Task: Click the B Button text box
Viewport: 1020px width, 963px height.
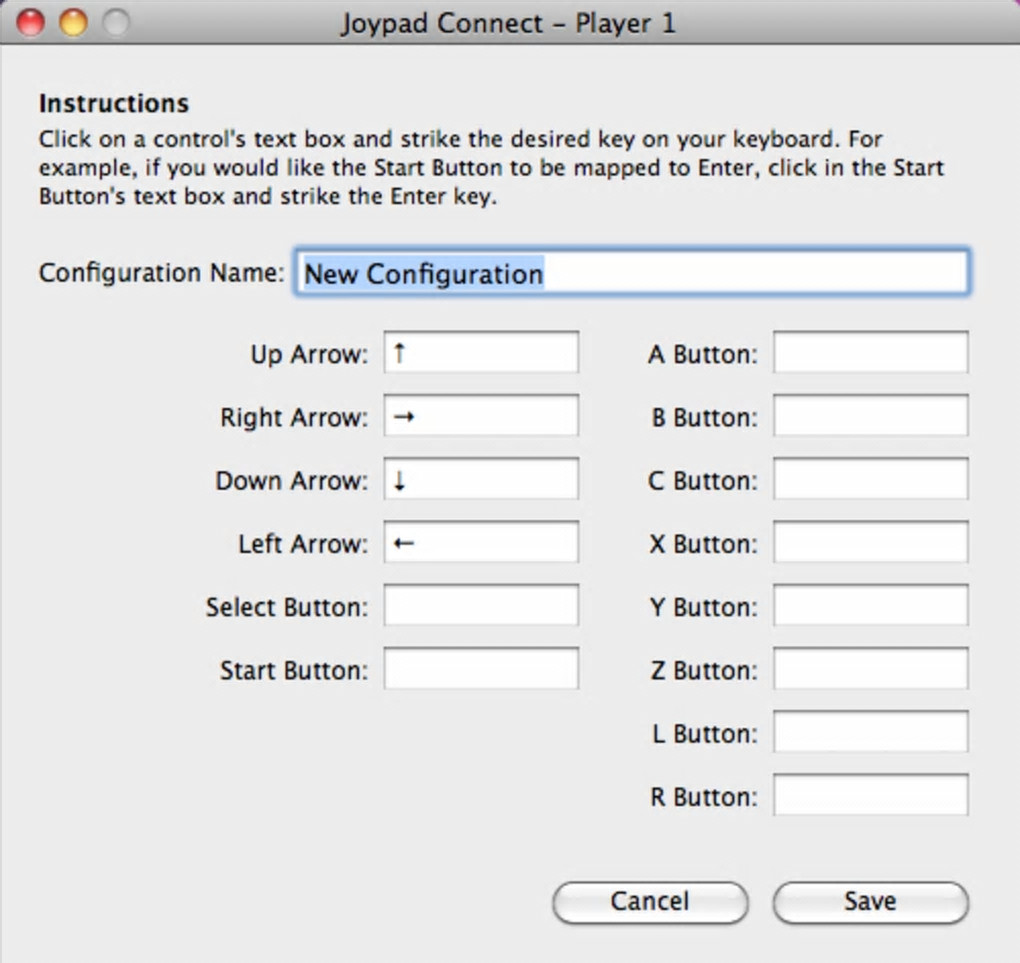Action: tap(870, 416)
